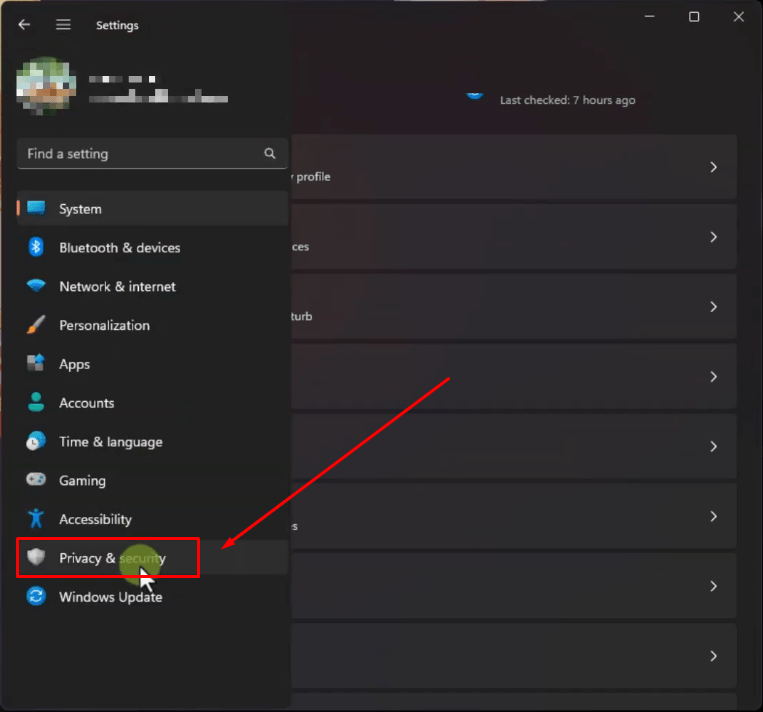The height and width of the screenshot is (712, 763).
Task: Click the Network wifi icon
Action: tap(36, 285)
